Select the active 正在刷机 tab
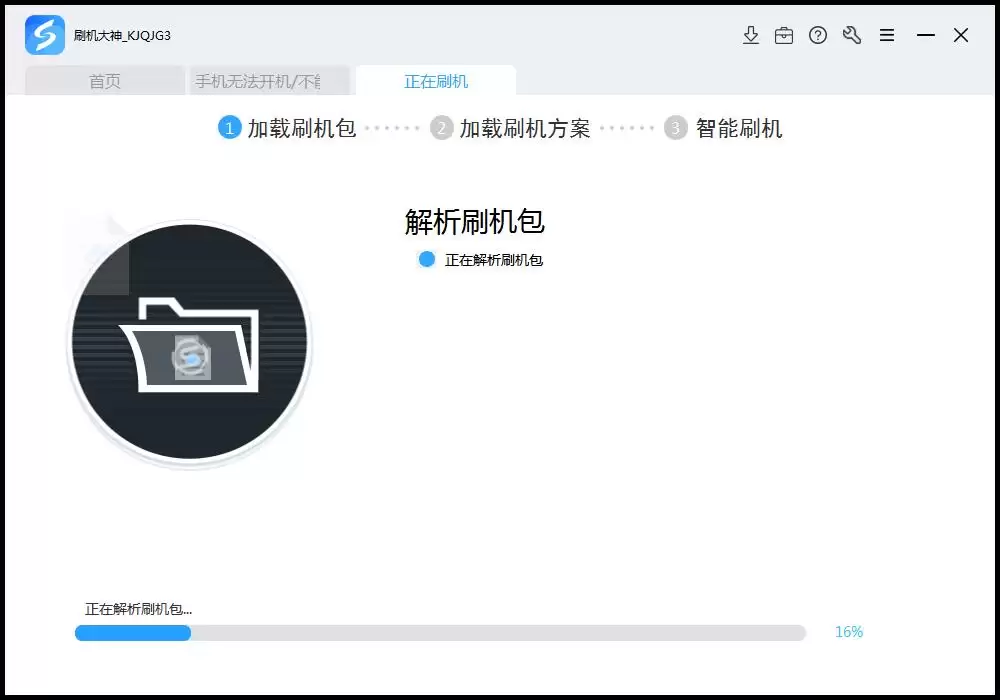The width and height of the screenshot is (1000, 700). (436, 81)
